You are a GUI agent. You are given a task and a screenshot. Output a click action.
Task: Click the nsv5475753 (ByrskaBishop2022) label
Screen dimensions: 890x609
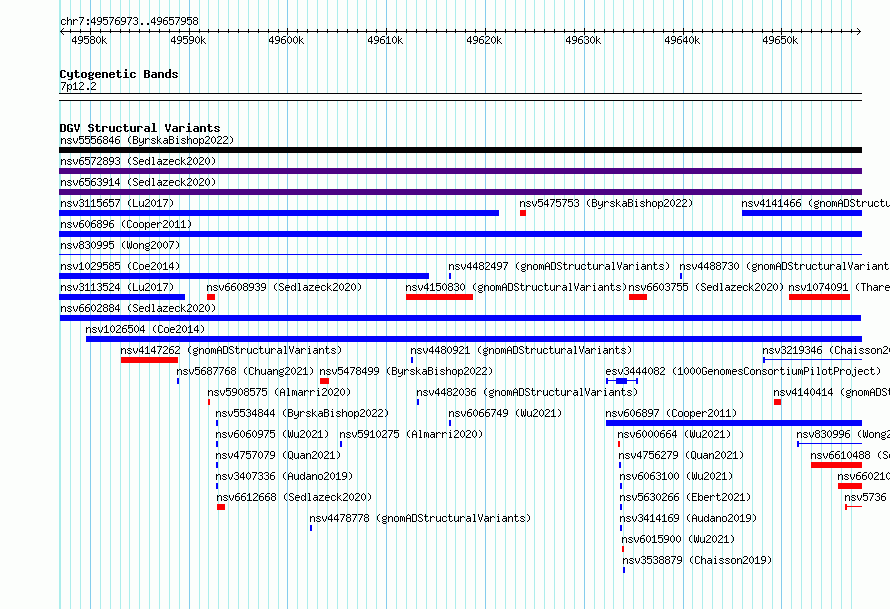[x=606, y=203]
